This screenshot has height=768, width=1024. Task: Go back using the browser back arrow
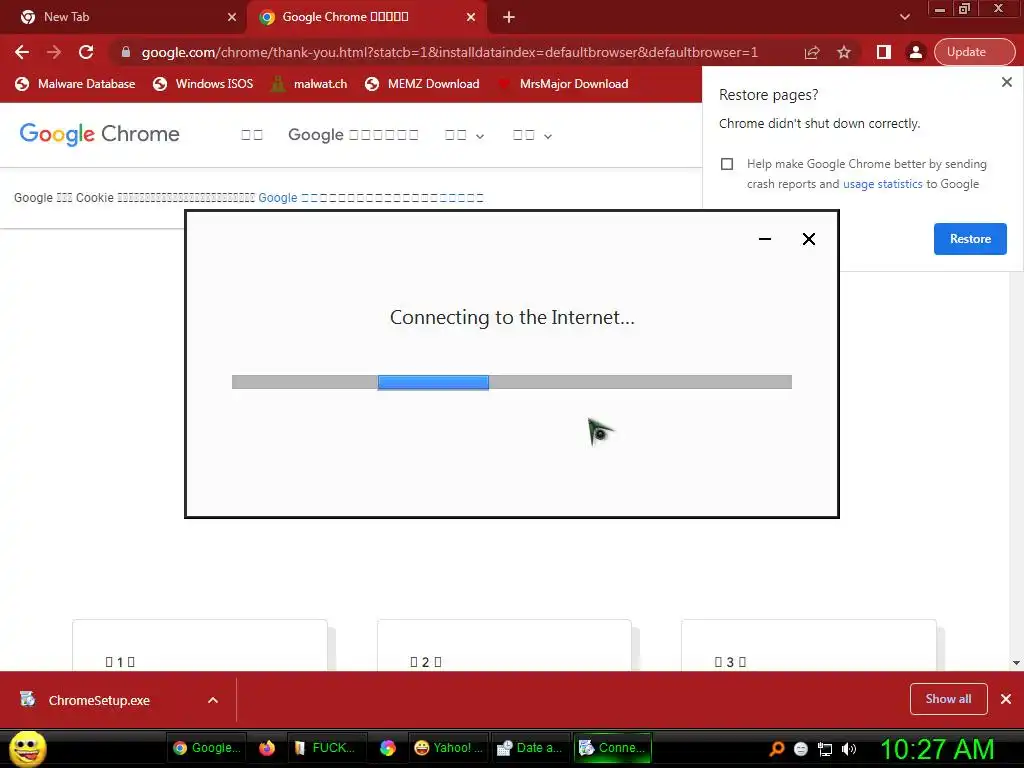[22, 52]
